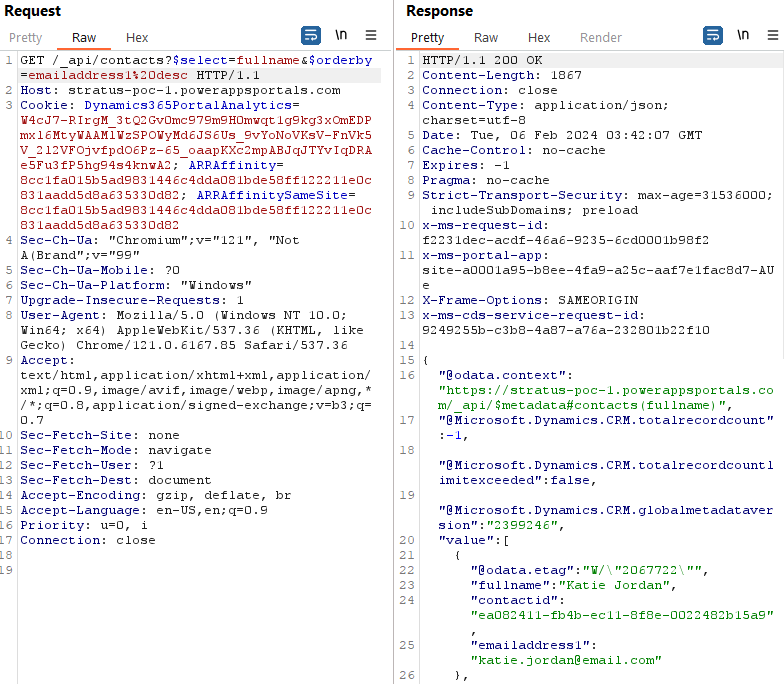Click the "value":[ JSON line

474,540
